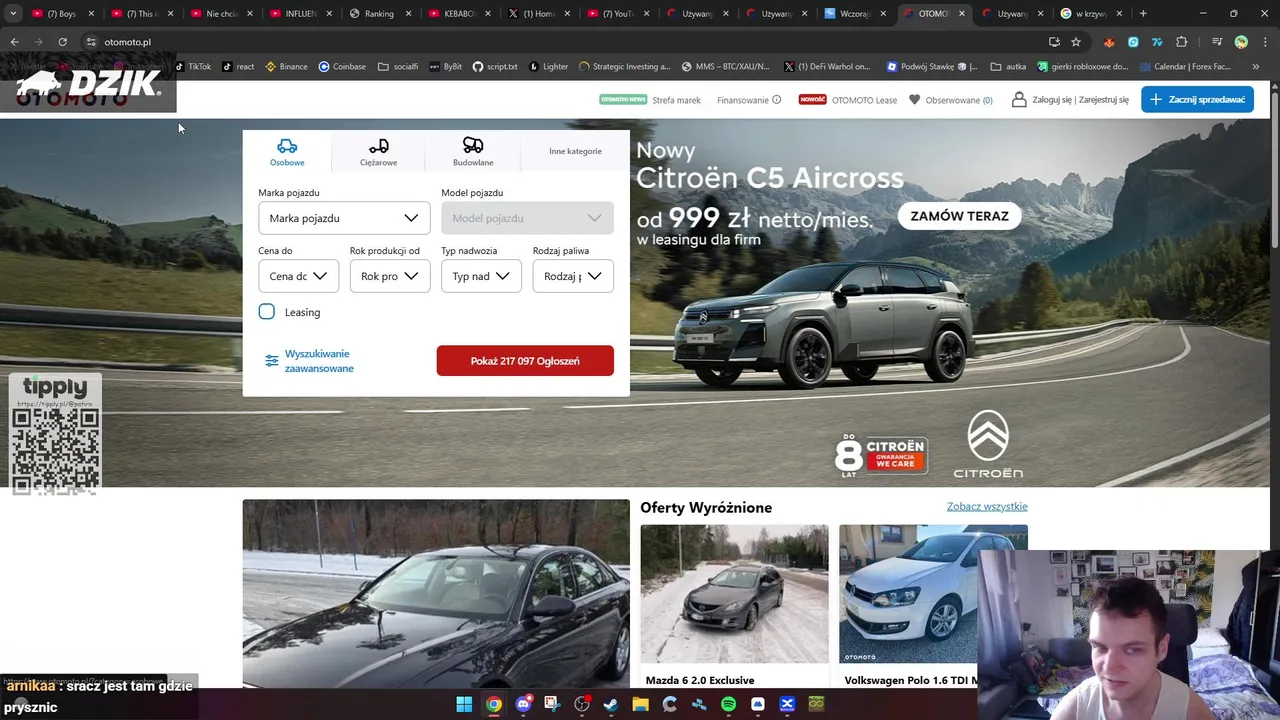
Task: Open the Inne kategorie tab
Action: click(x=575, y=151)
